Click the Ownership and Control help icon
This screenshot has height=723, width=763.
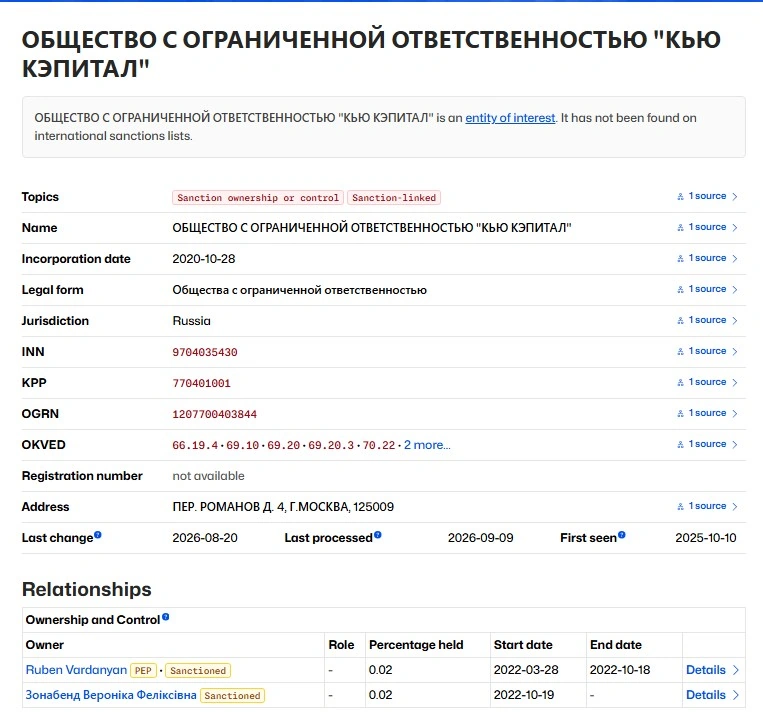click(x=165, y=616)
